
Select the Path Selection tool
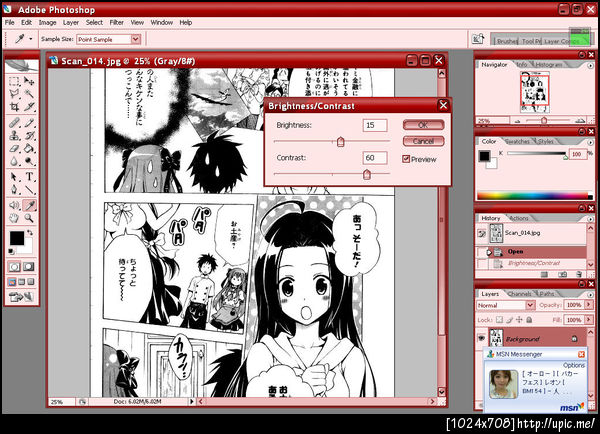pyautogui.click(x=14, y=177)
